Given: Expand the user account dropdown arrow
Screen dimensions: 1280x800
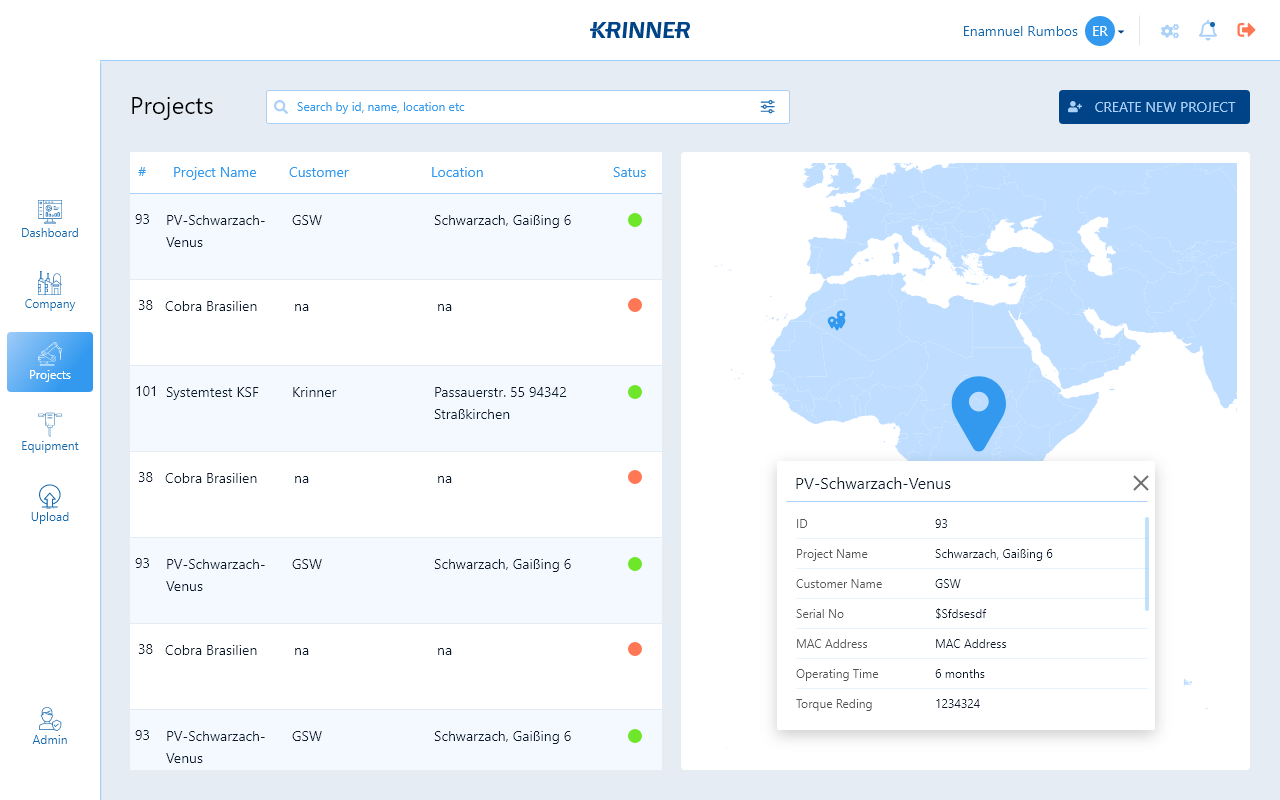Looking at the screenshot, I should point(1121,32).
